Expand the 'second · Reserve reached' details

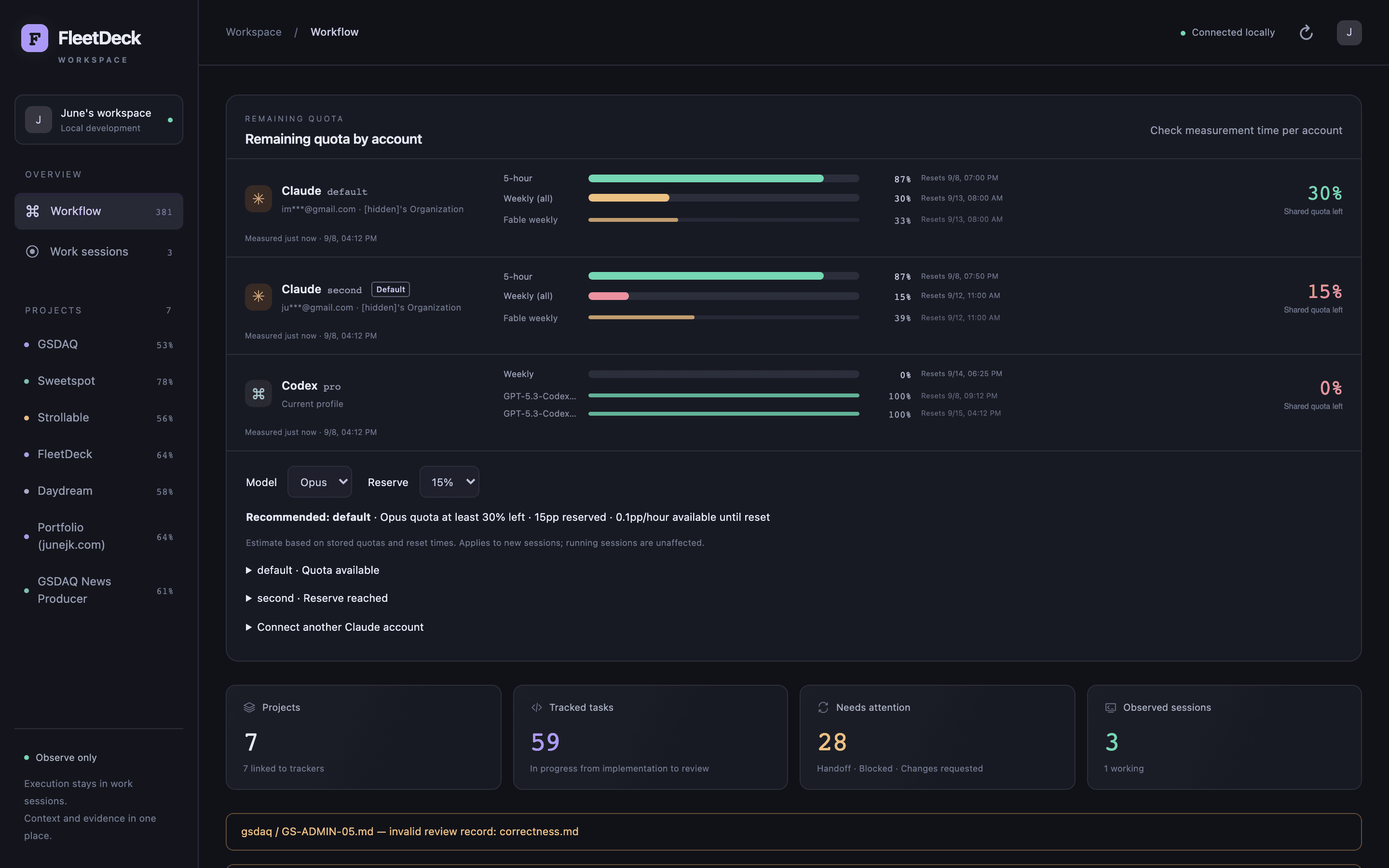pyautogui.click(x=317, y=598)
